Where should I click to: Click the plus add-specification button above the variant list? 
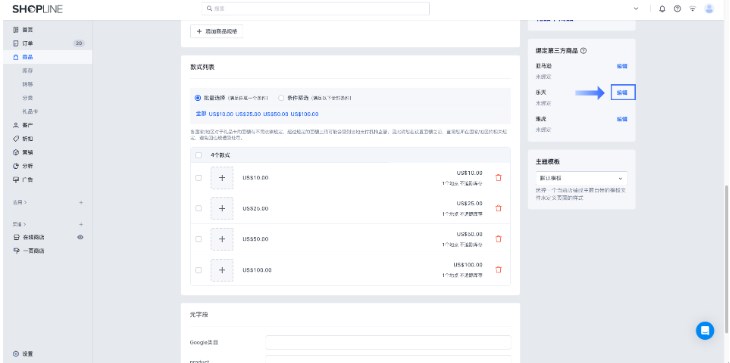click(x=216, y=31)
